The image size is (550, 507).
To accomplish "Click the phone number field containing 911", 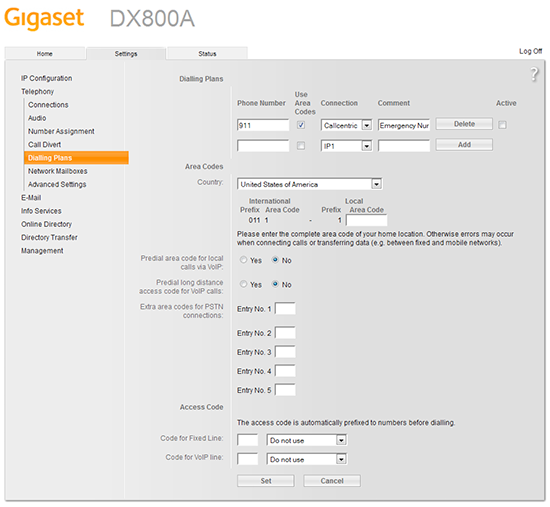I will pyautogui.click(x=263, y=125).
